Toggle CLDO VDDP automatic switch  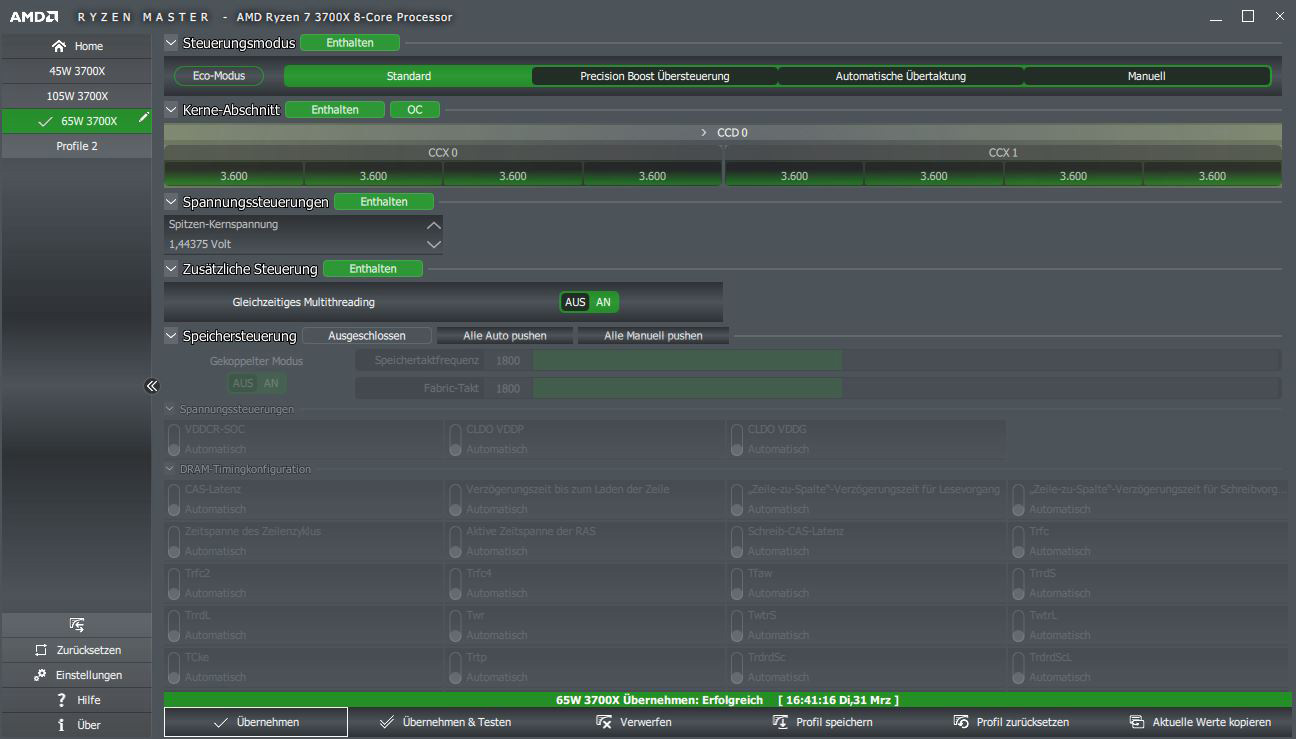[455, 439]
